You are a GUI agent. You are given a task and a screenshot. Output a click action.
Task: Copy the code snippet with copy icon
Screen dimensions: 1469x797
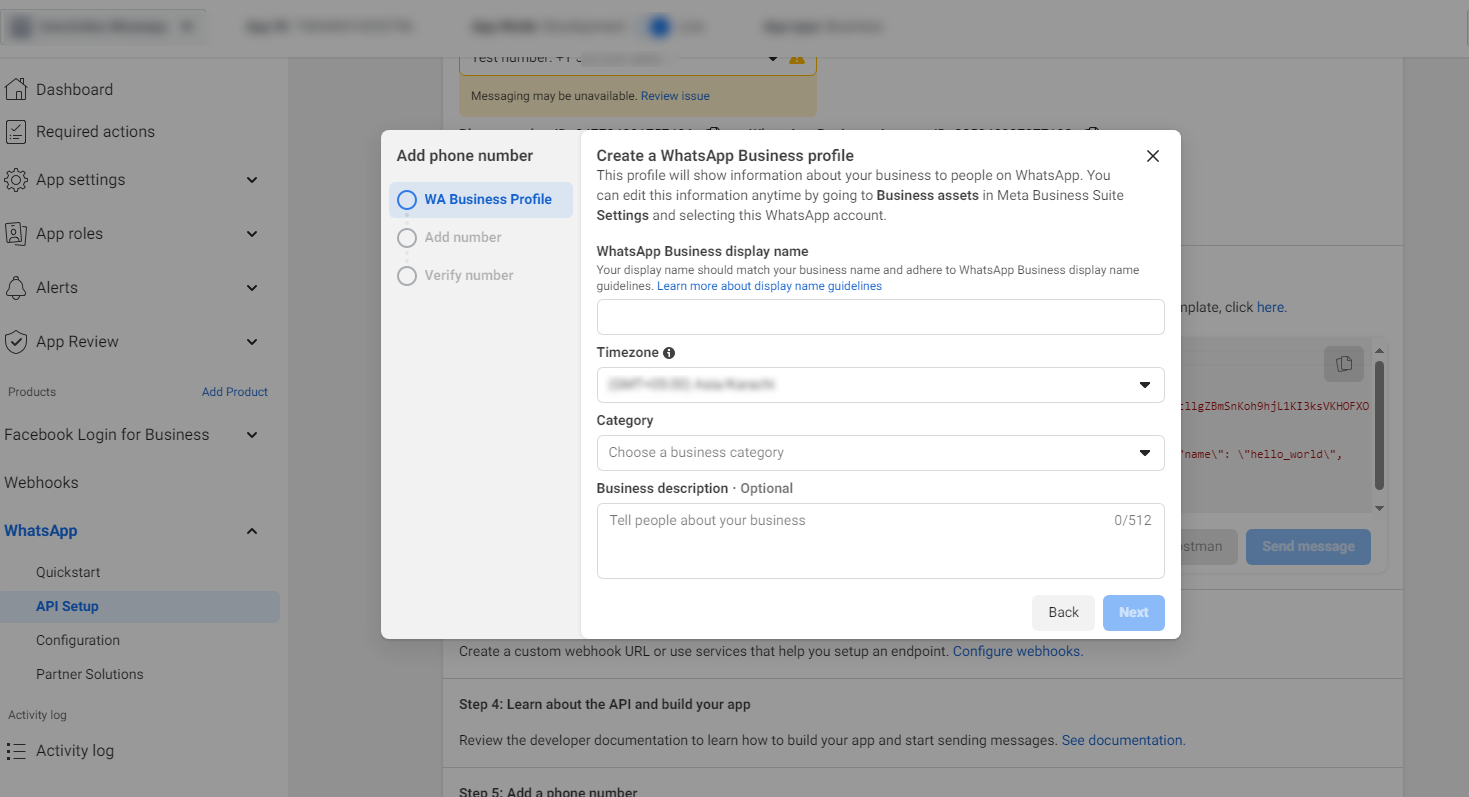[1344, 363]
